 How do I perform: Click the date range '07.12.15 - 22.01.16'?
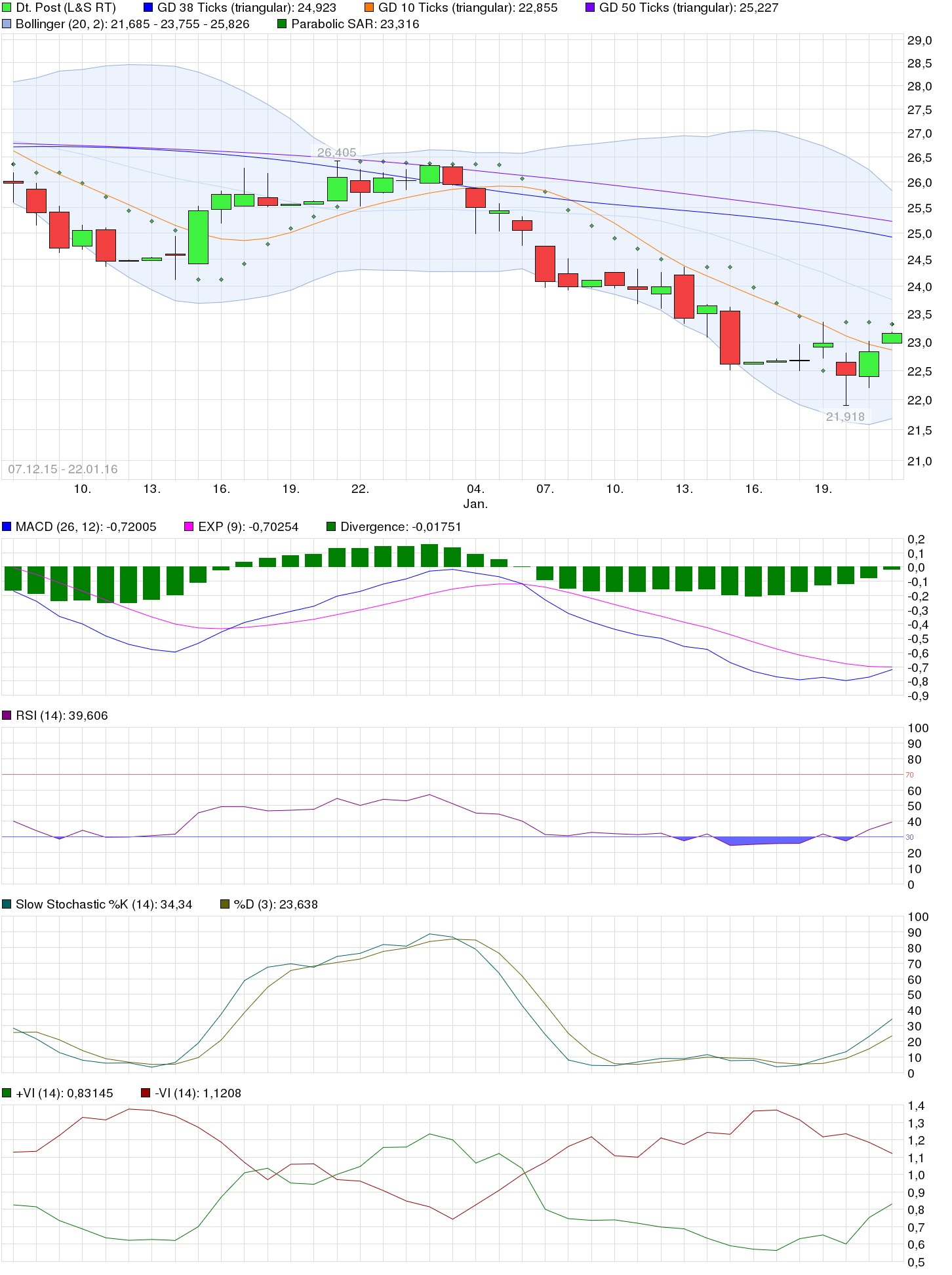[63, 469]
